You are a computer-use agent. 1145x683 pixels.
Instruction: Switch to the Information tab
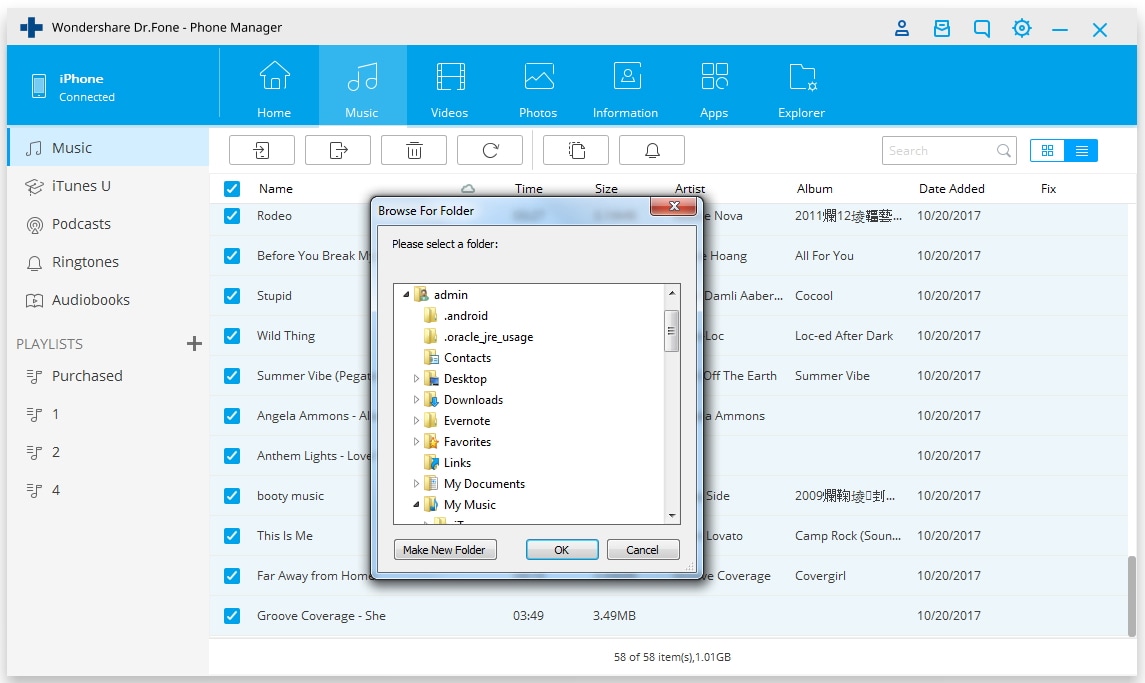(626, 88)
